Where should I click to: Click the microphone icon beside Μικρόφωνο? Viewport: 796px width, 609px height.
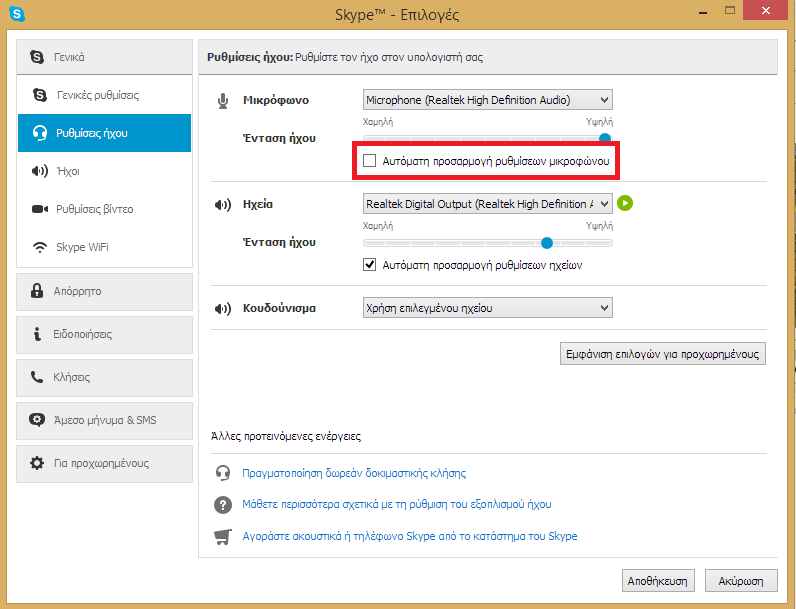pos(223,101)
